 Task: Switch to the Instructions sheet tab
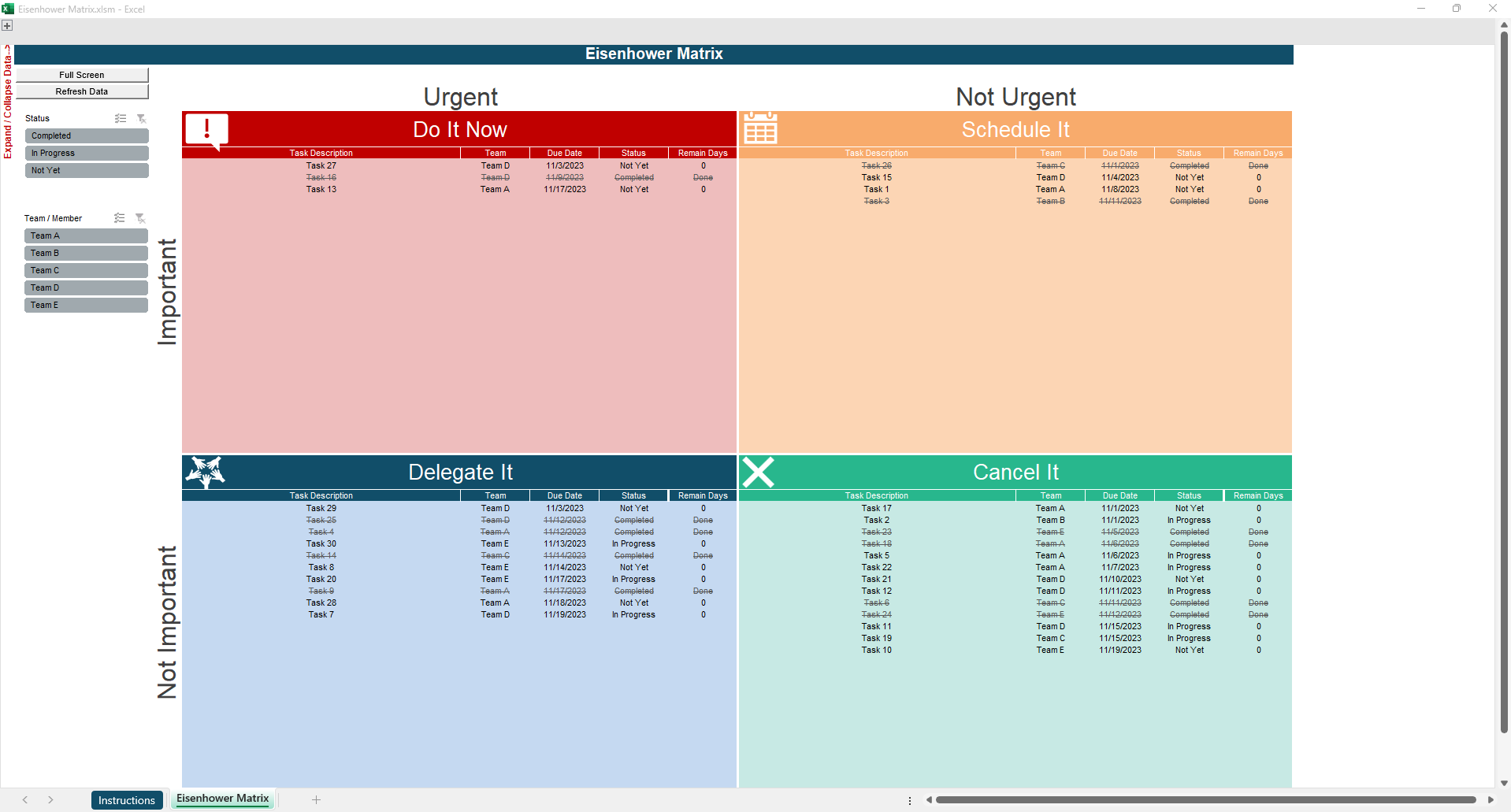(x=127, y=800)
